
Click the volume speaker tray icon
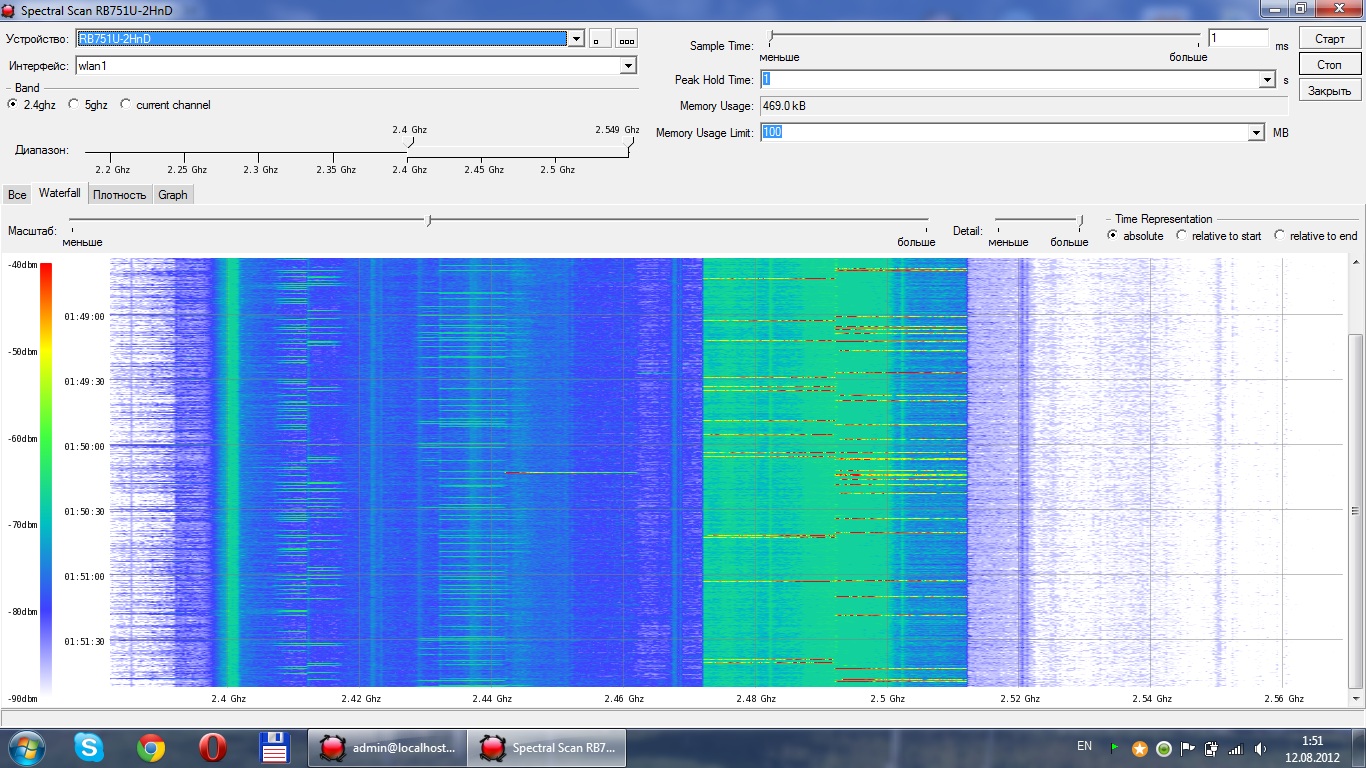[1260, 748]
